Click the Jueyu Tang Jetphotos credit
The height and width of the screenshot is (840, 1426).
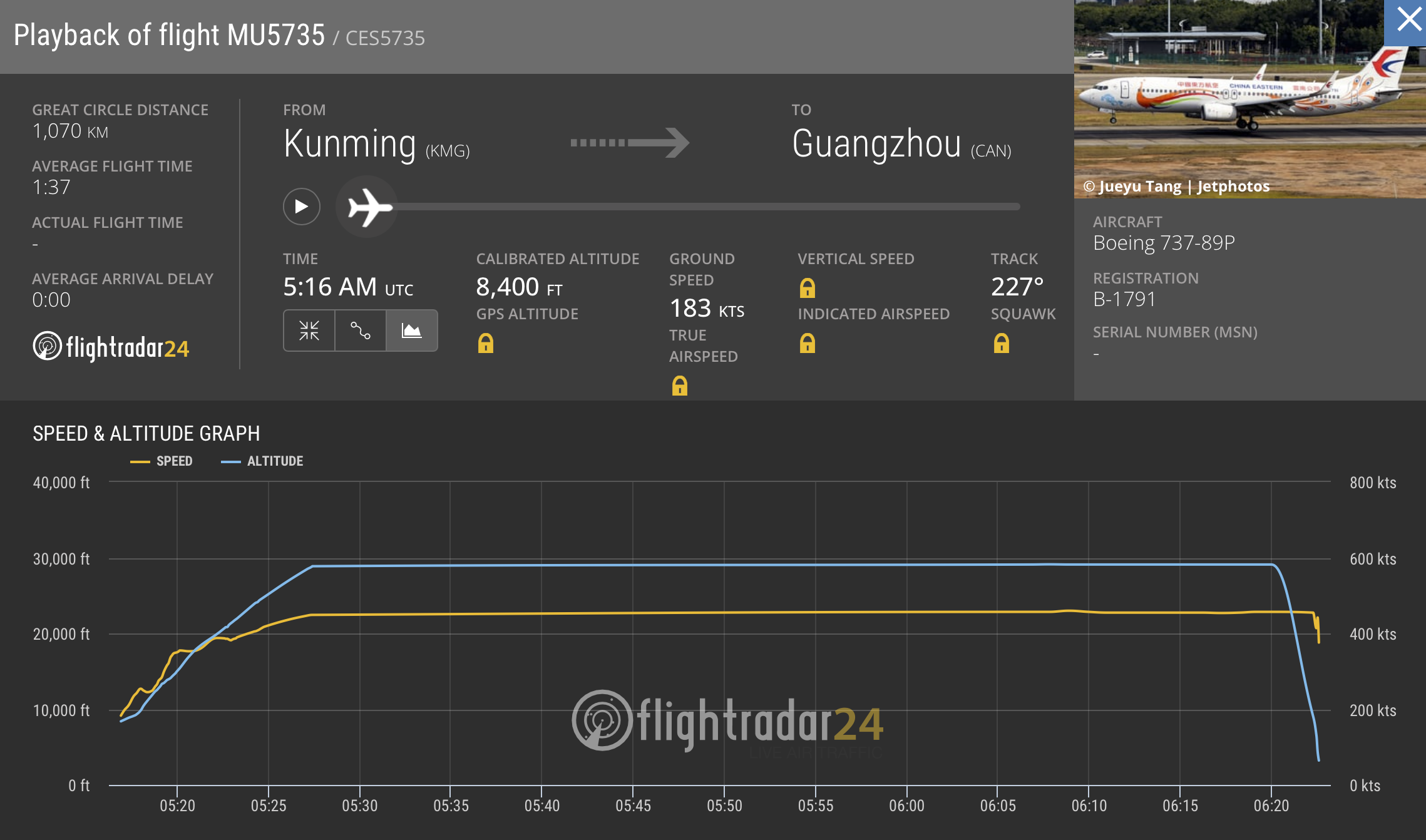click(1176, 187)
